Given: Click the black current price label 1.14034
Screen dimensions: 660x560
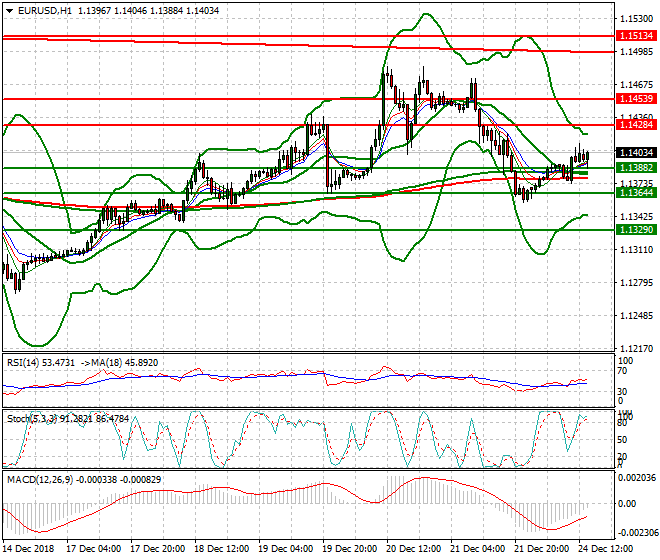Looking at the screenshot, I should point(636,152).
